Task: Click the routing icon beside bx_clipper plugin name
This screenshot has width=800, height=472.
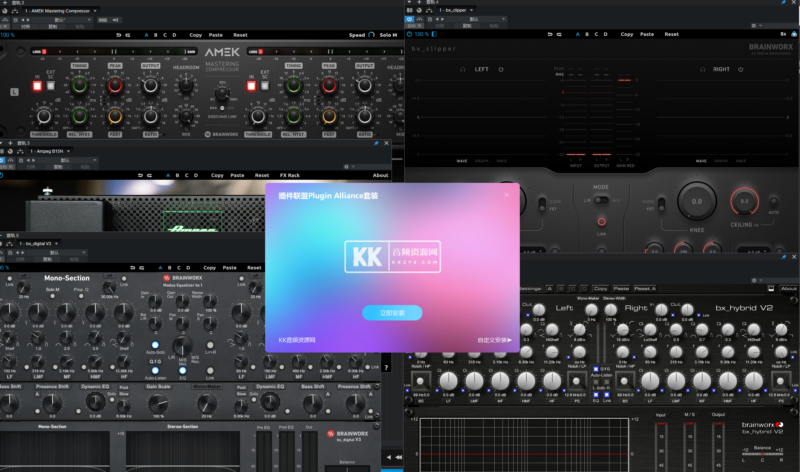Action: (429, 10)
